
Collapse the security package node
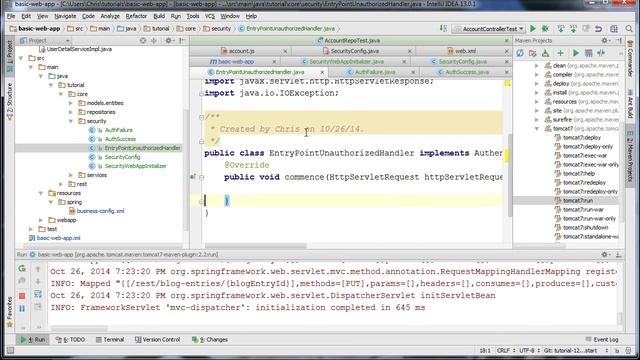[71, 121]
